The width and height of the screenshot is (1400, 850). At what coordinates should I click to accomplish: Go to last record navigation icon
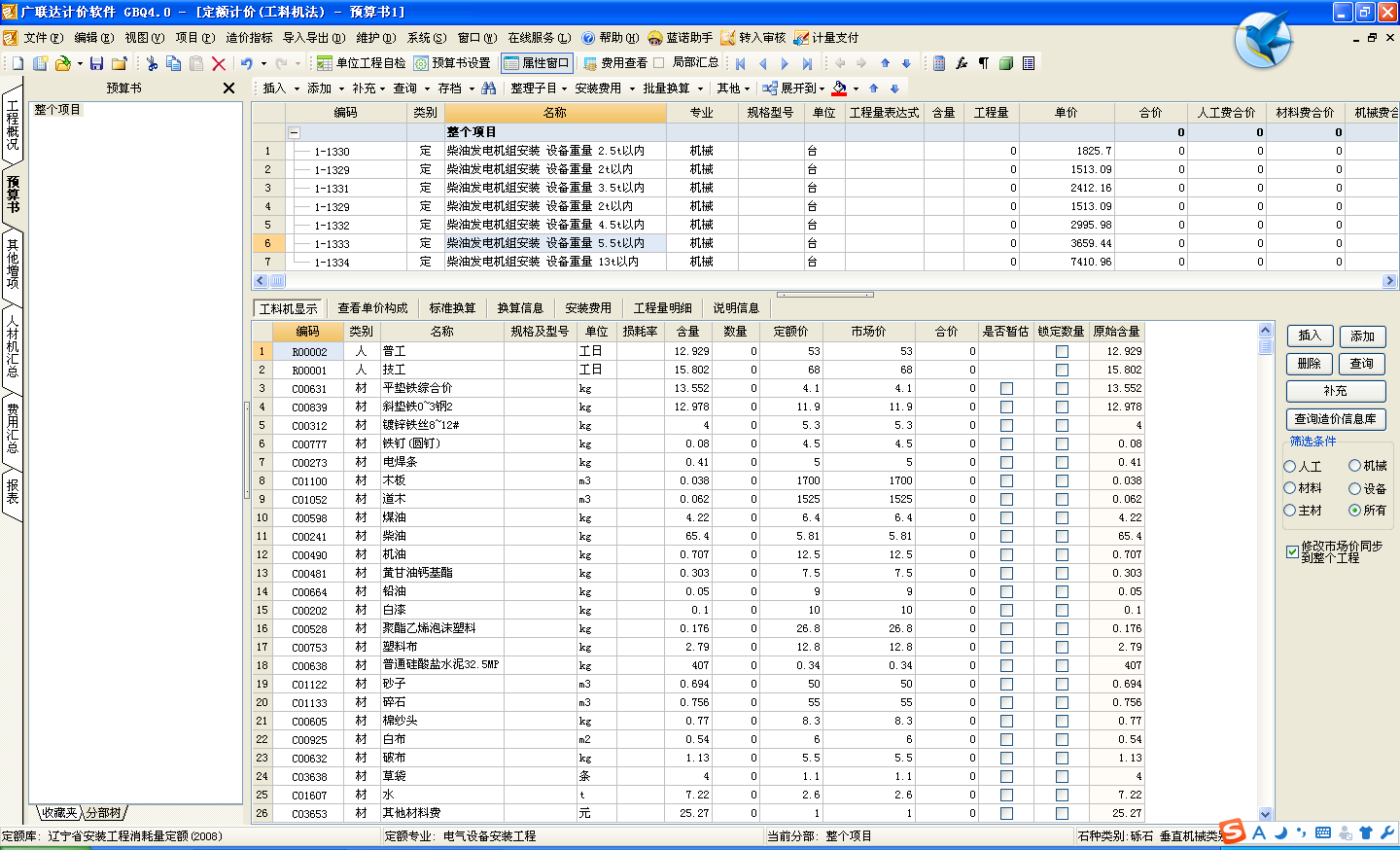(807, 63)
